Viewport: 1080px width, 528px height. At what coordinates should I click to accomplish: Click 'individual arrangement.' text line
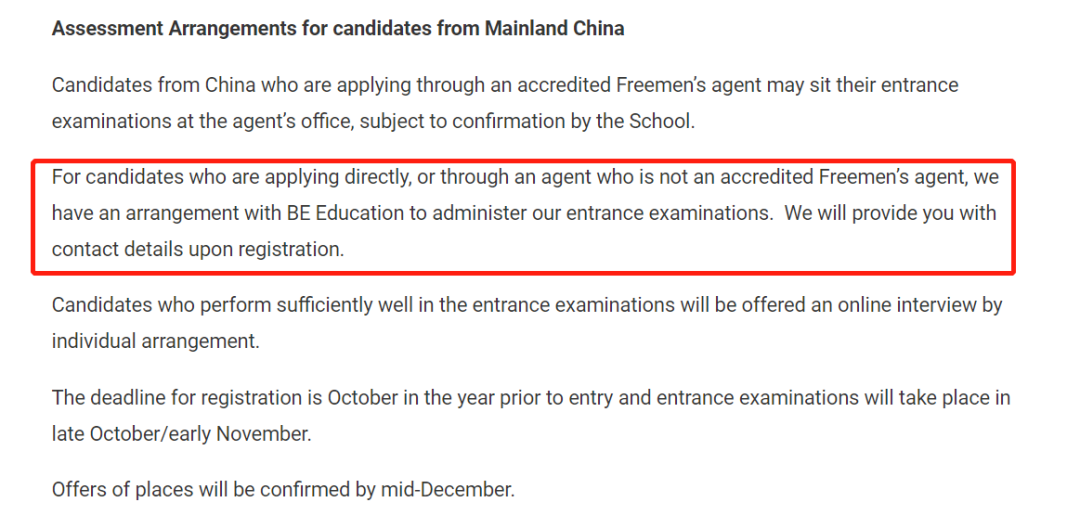coord(156,341)
